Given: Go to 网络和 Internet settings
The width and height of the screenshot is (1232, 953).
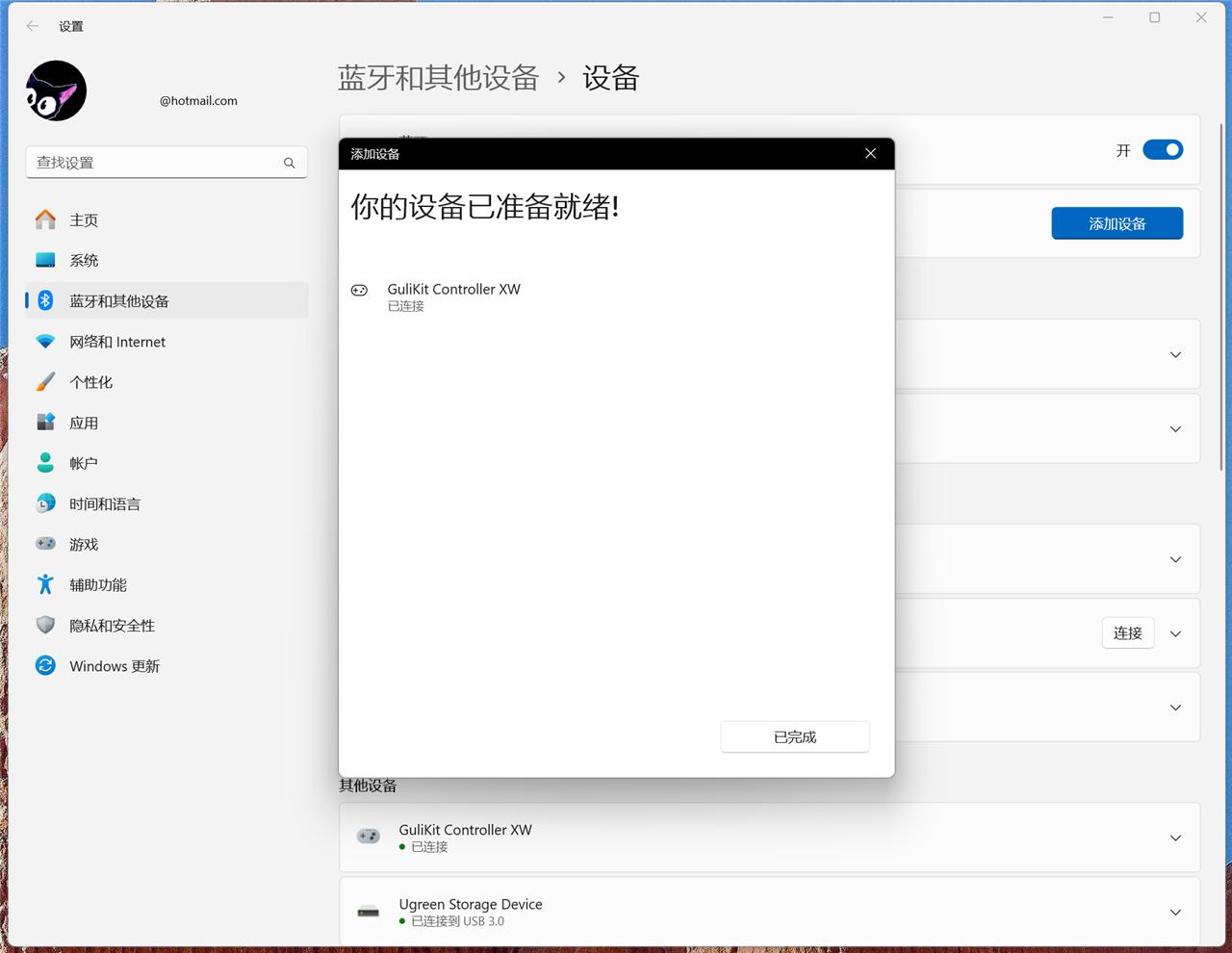Looking at the screenshot, I should [x=167, y=342].
